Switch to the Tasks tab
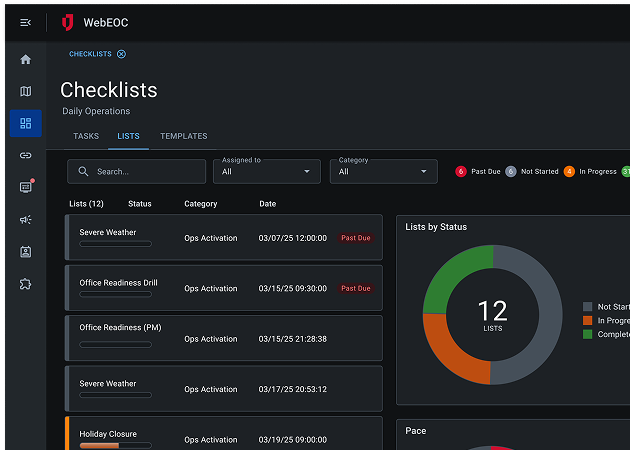This screenshot has height=450, width=630. tap(86, 136)
